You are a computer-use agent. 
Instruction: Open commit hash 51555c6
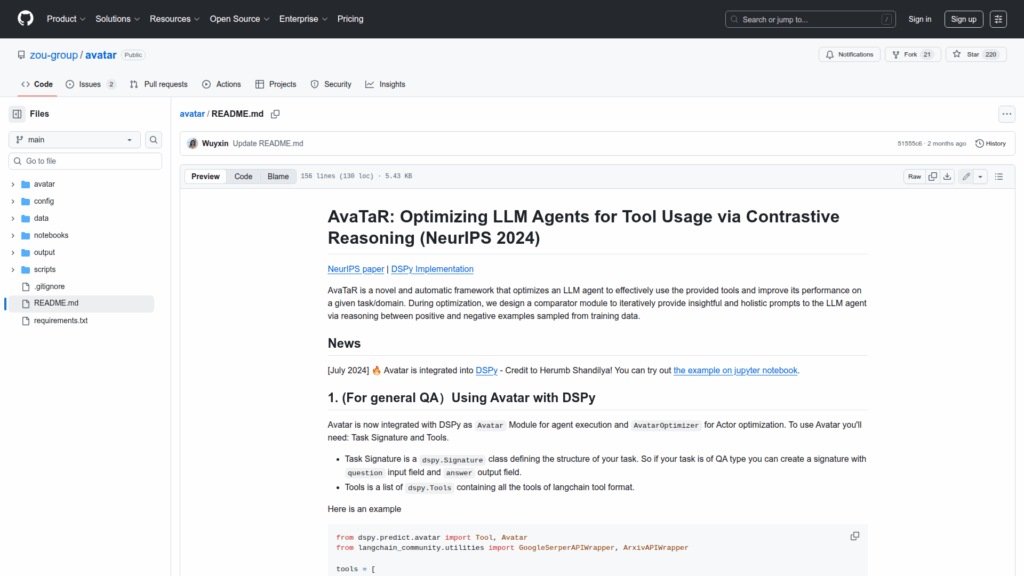[x=909, y=144]
